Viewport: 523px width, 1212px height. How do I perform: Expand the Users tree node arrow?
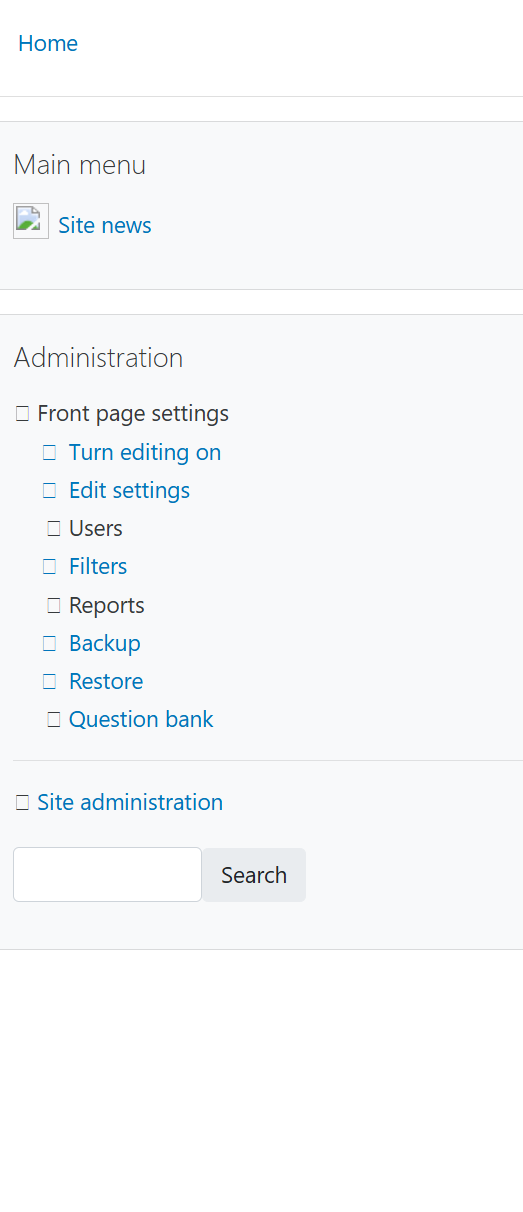tap(54, 529)
